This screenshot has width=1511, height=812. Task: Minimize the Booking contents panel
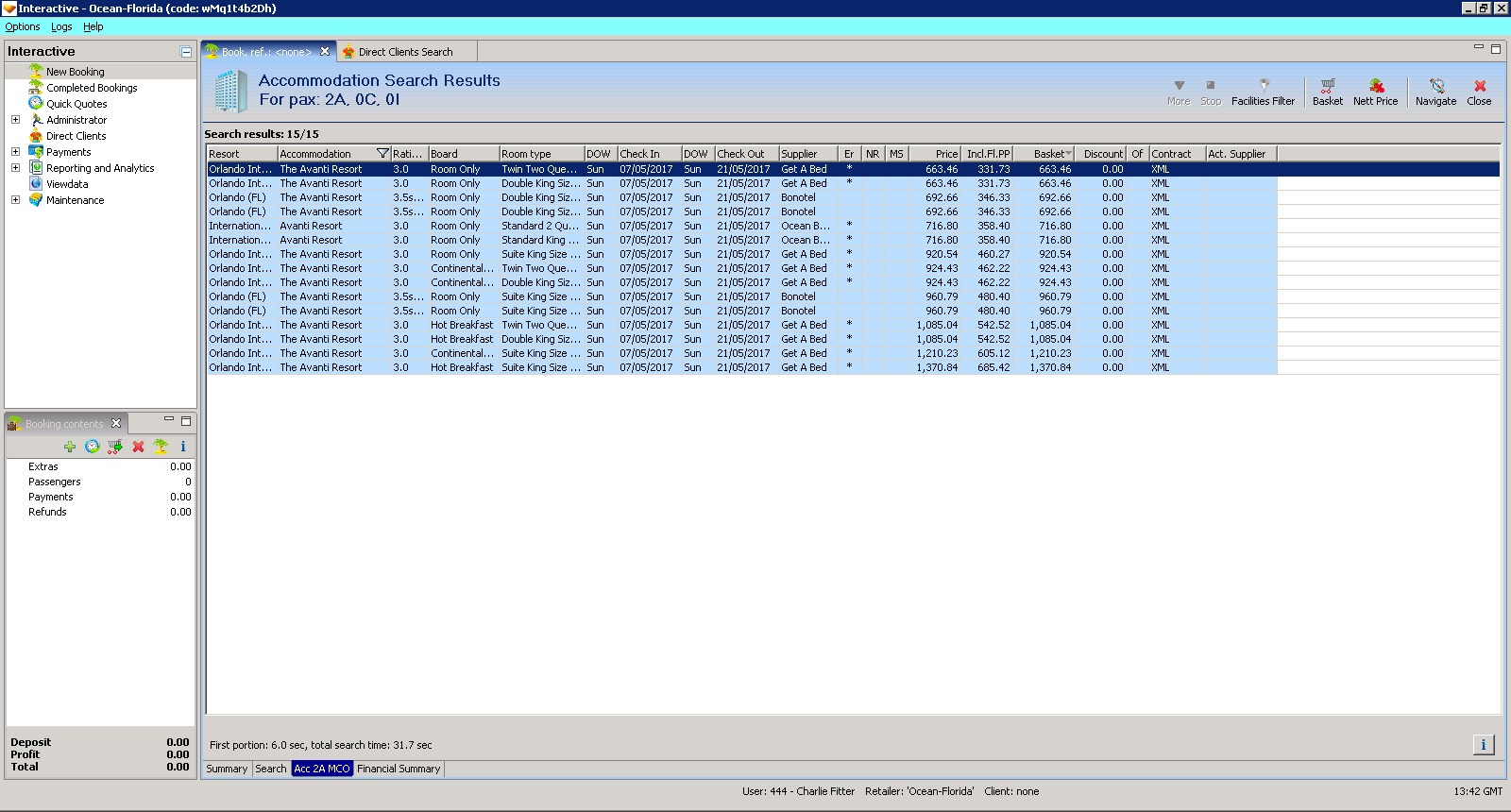click(169, 419)
